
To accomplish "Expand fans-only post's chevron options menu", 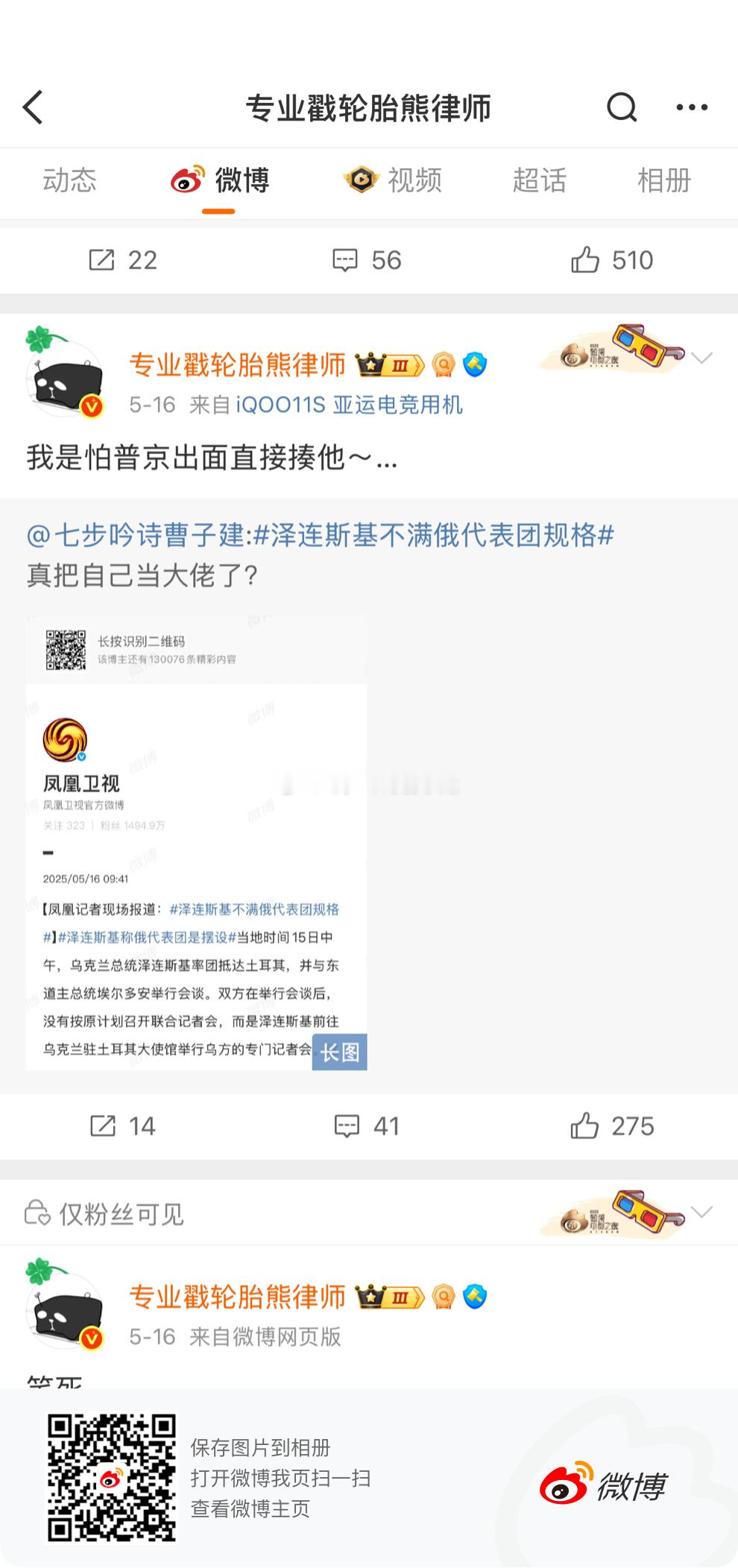I will point(701,1213).
